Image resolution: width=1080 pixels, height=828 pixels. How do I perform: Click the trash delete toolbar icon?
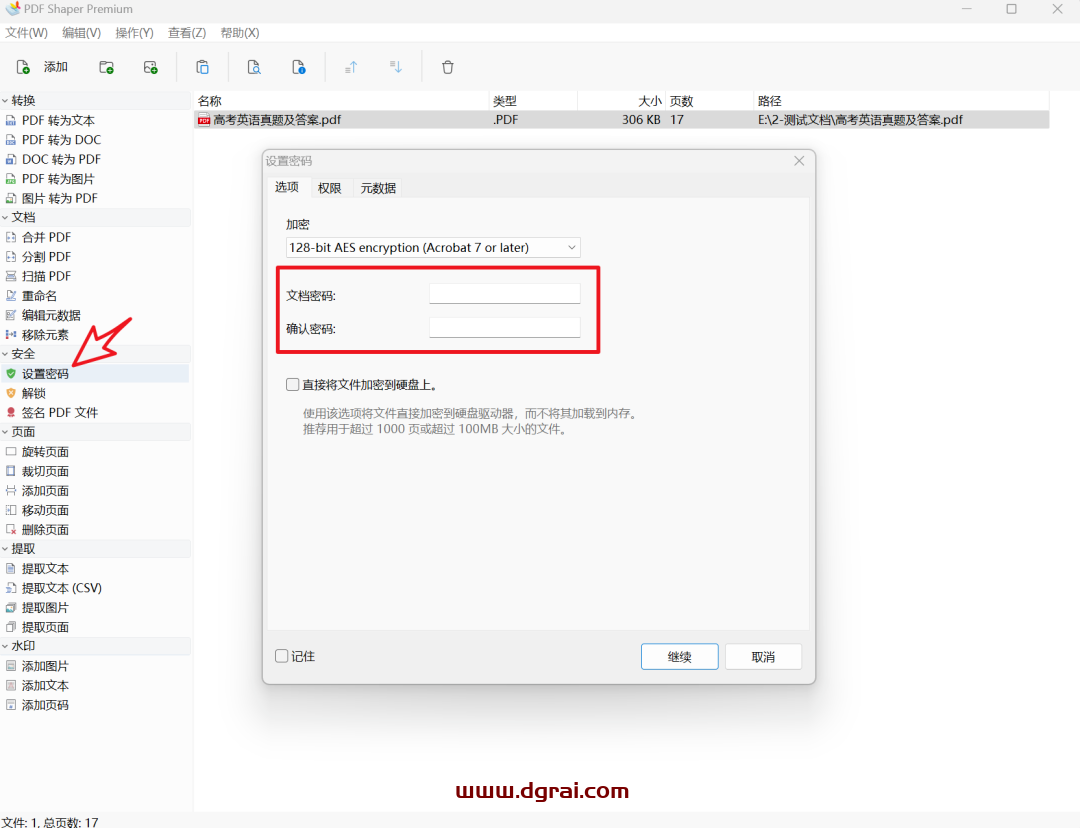(x=448, y=67)
